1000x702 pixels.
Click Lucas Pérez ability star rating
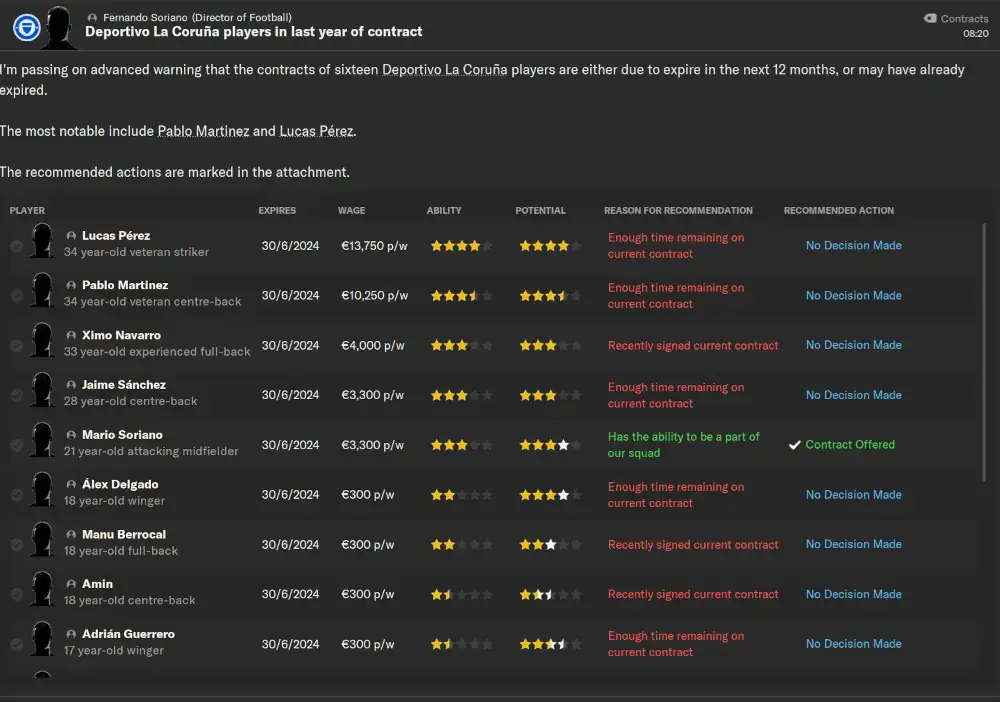click(460, 245)
